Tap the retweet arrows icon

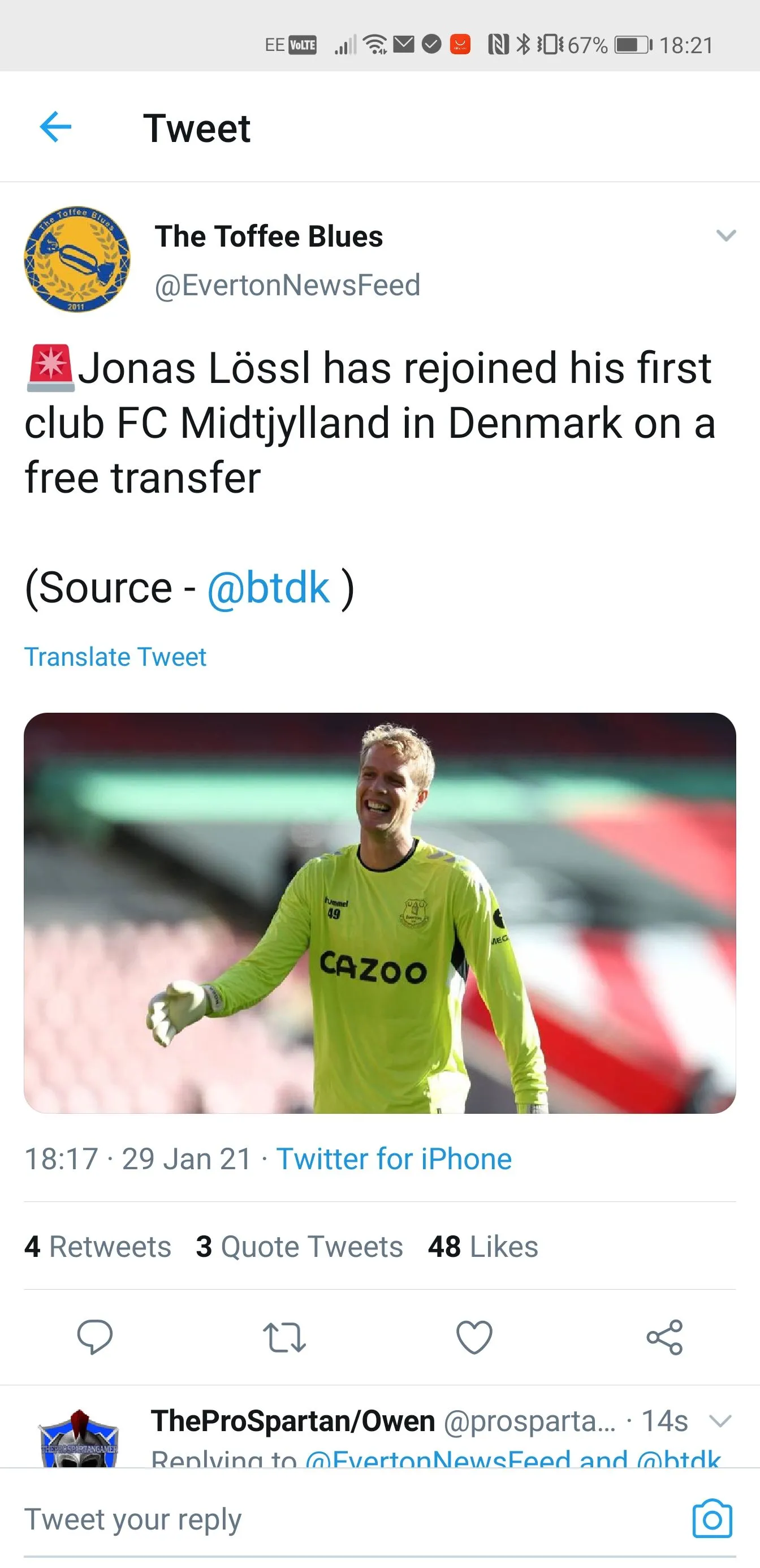pyautogui.click(x=284, y=1337)
